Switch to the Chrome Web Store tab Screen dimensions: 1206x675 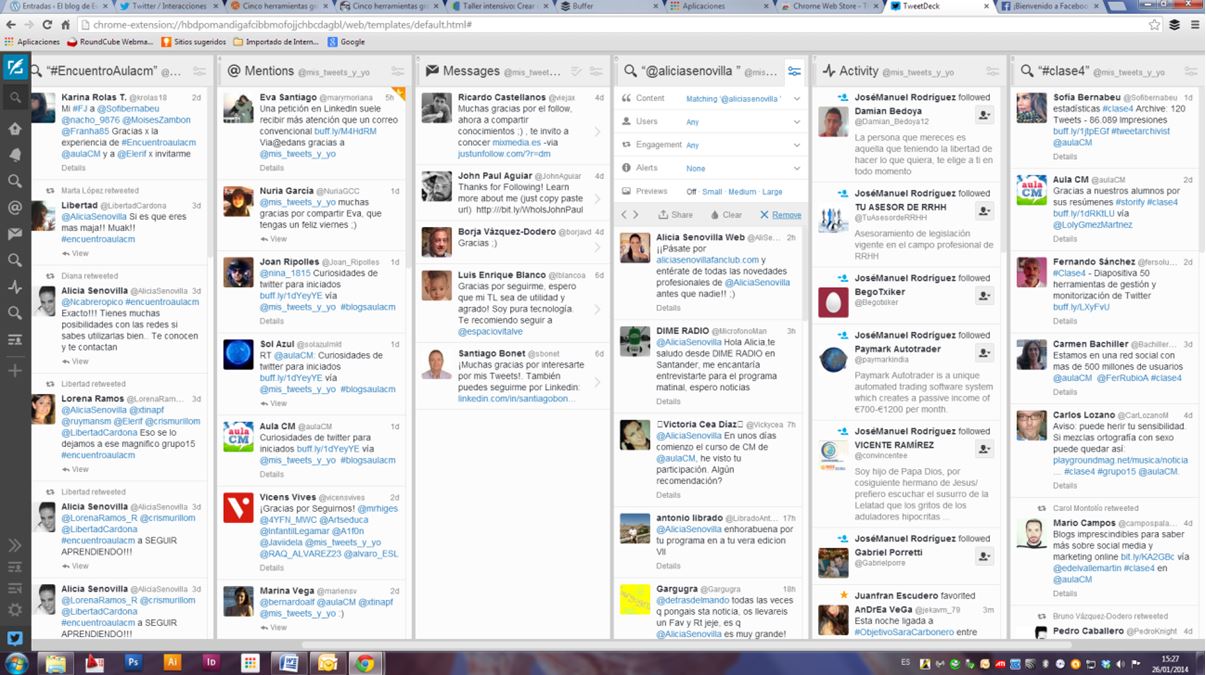coord(823,6)
